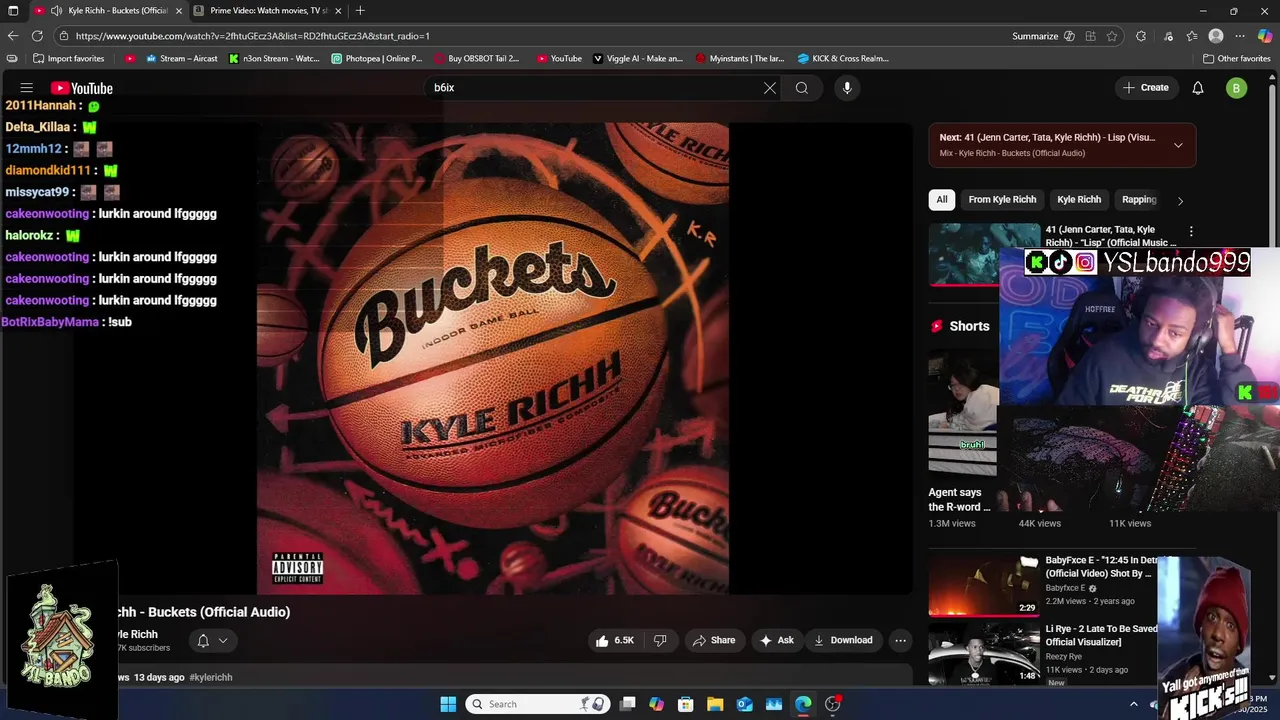Open the Edge profile icon
Image resolution: width=1280 pixels, height=720 pixels.
(x=1216, y=36)
